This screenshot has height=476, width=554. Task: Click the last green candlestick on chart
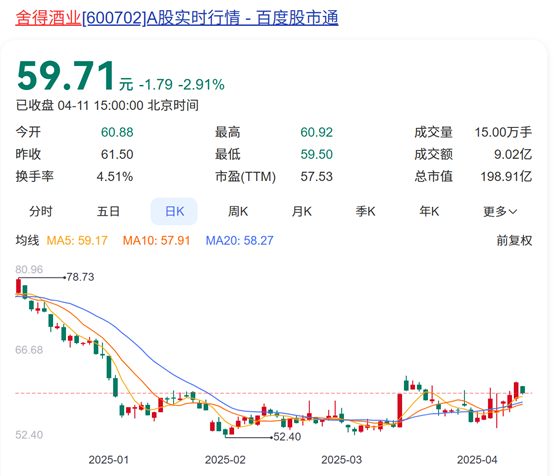click(x=523, y=390)
